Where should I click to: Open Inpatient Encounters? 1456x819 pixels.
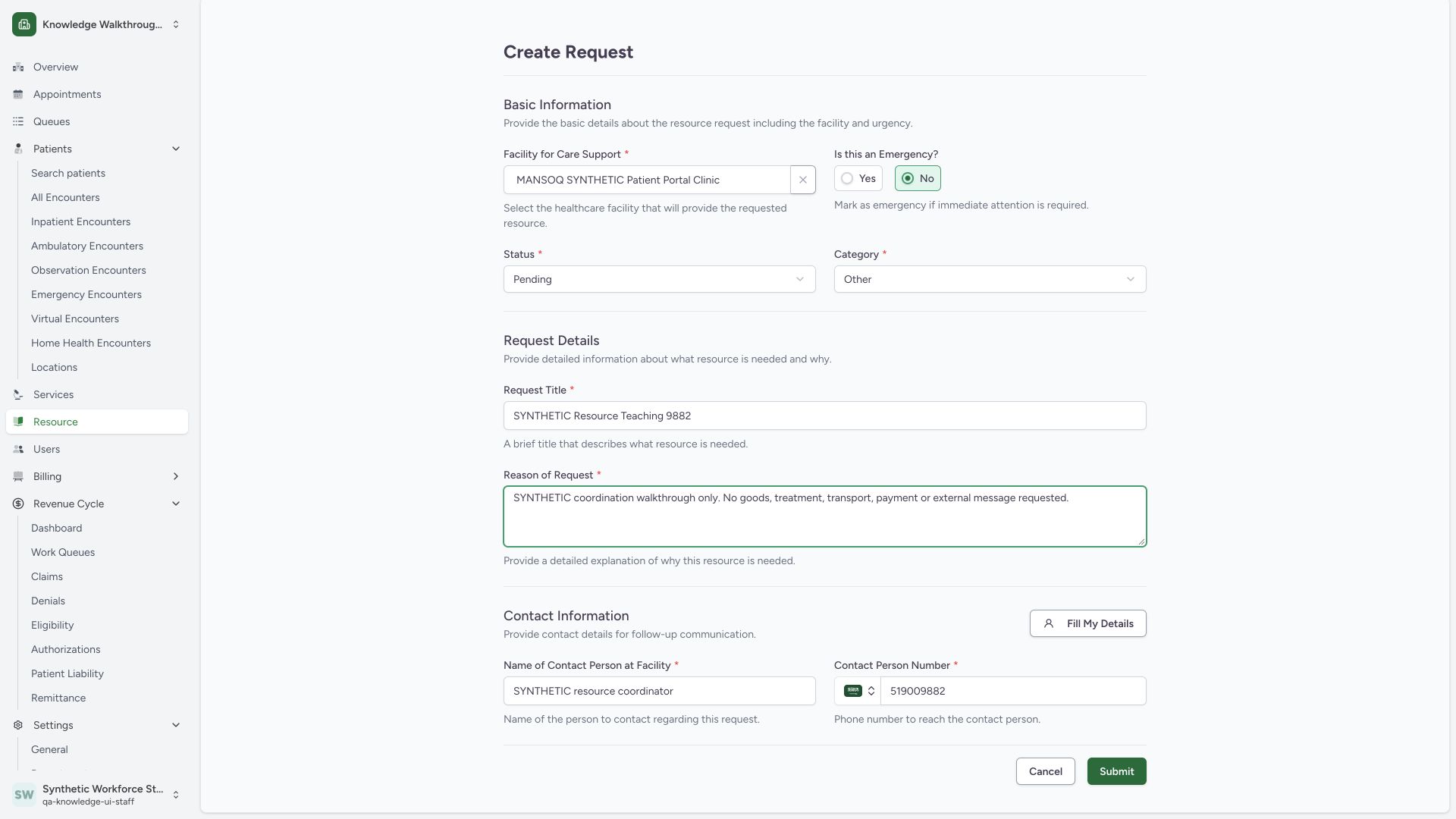point(80,221)
